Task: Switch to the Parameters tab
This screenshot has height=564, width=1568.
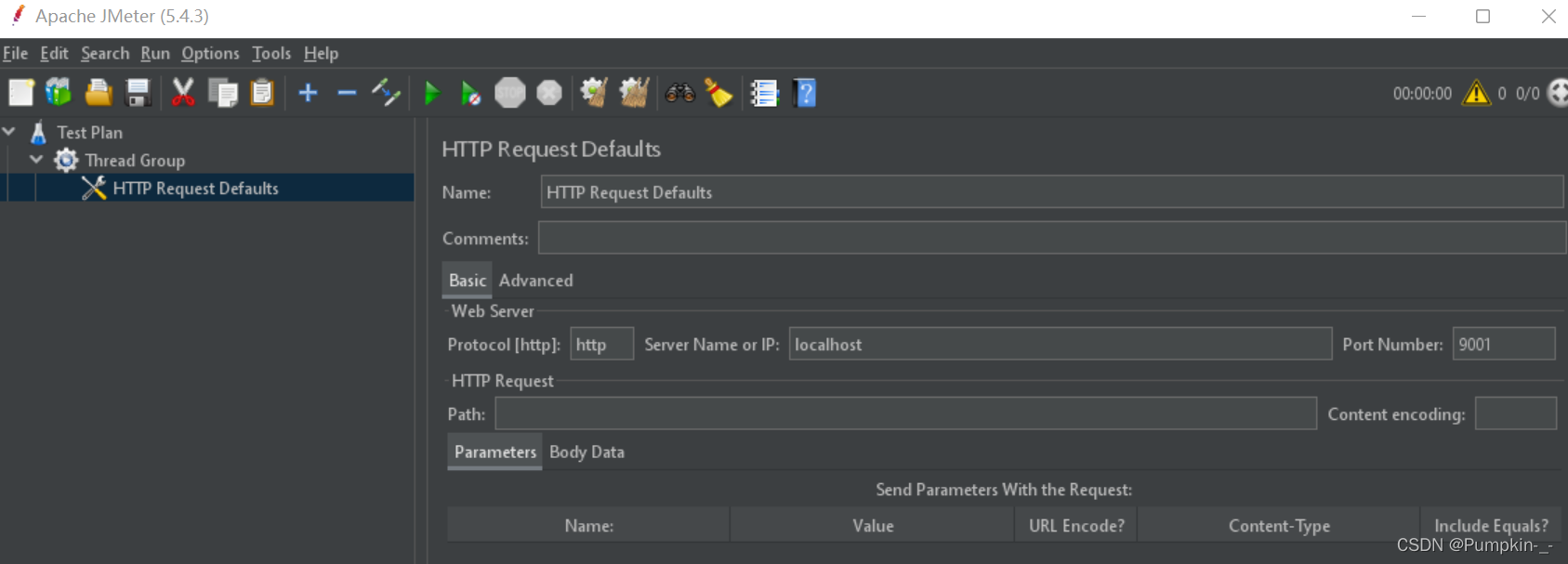Action: (x=495, y=452)
